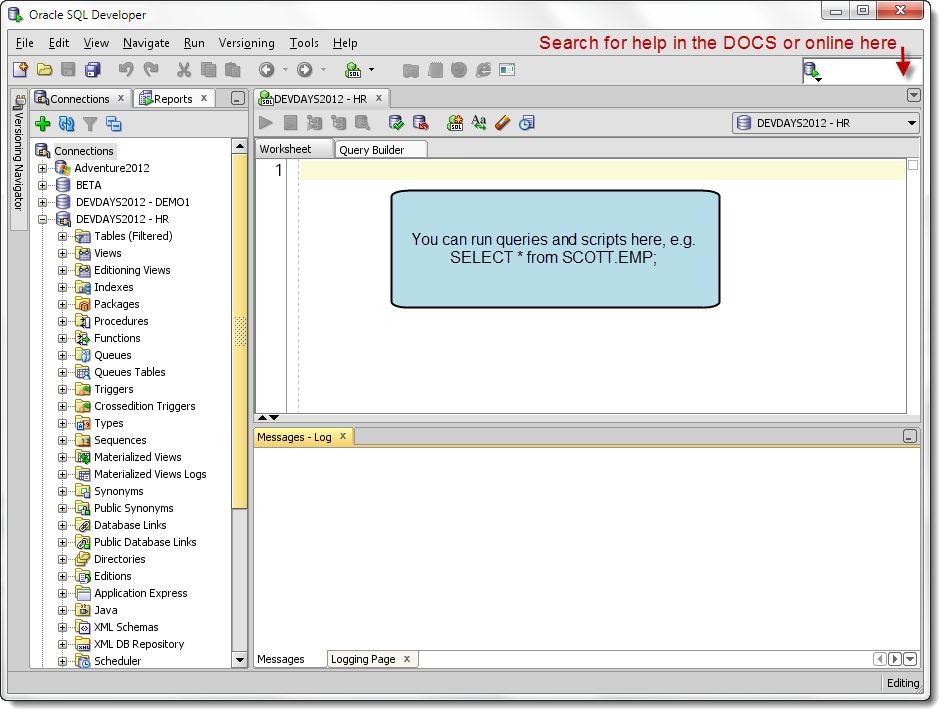Click the Copy icon in toolbar
The width and height of the screenshot is (946, 716).
[209, 70]
